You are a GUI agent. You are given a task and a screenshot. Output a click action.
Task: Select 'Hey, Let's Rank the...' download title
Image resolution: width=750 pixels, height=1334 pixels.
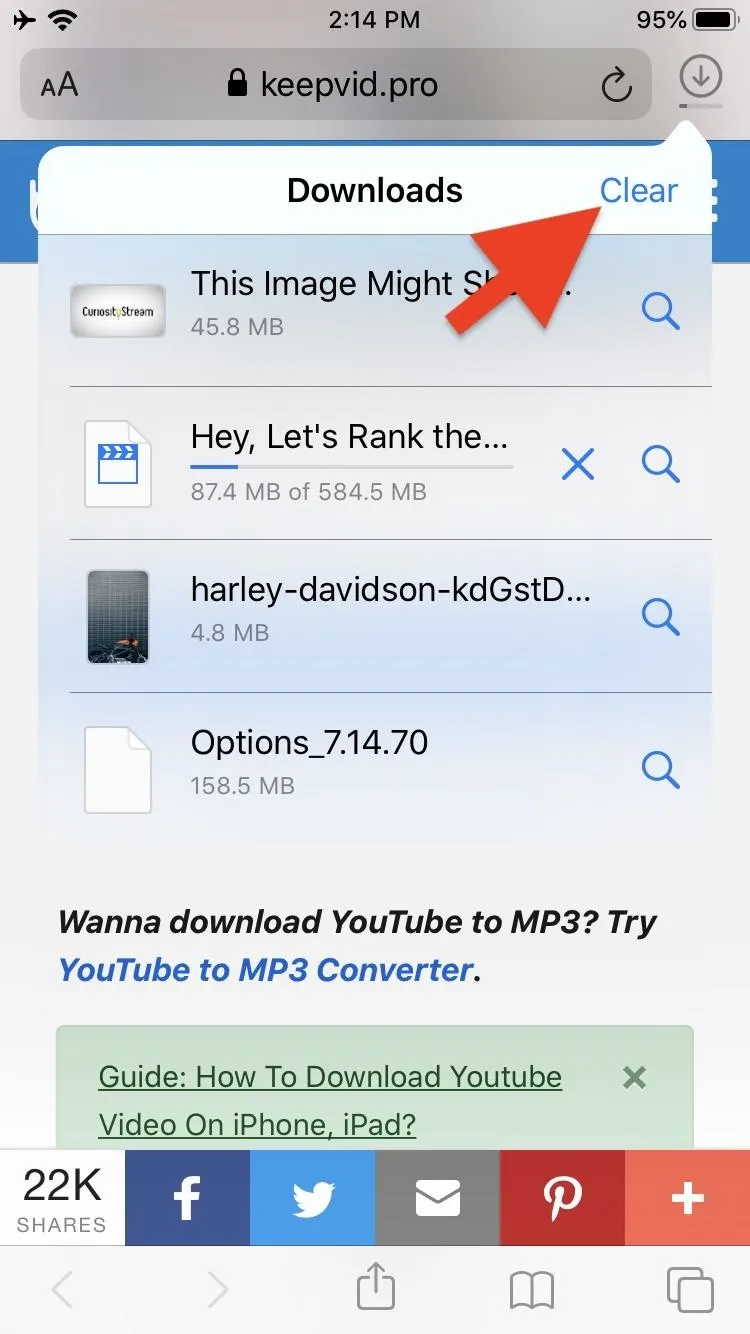coord(350,437)
